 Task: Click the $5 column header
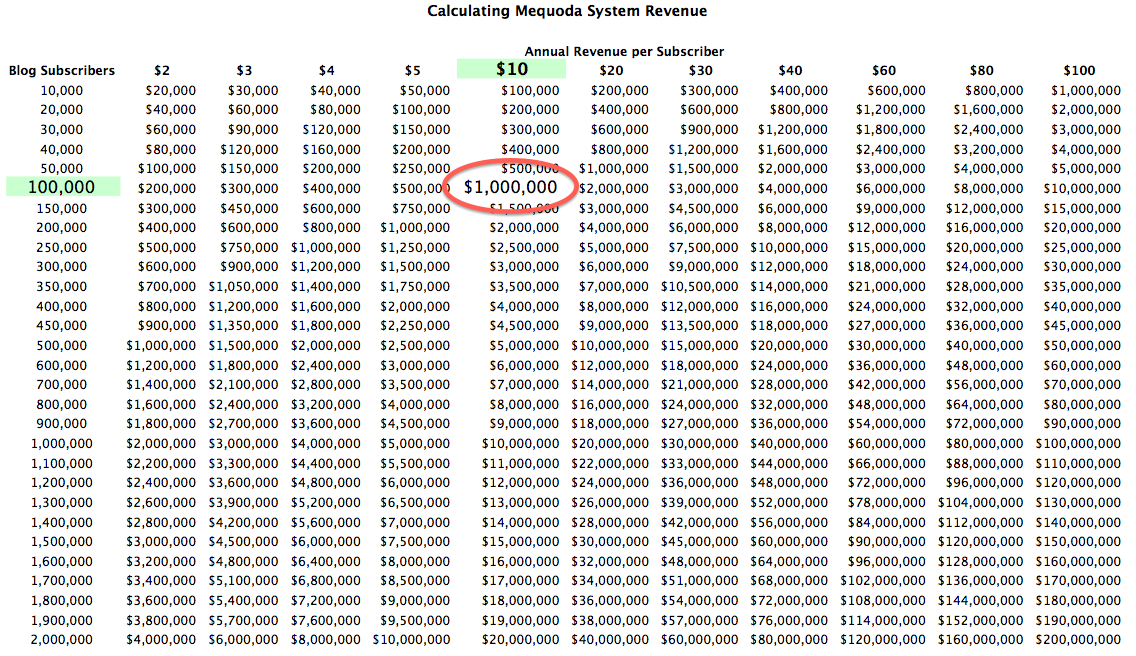coord(412,70)
